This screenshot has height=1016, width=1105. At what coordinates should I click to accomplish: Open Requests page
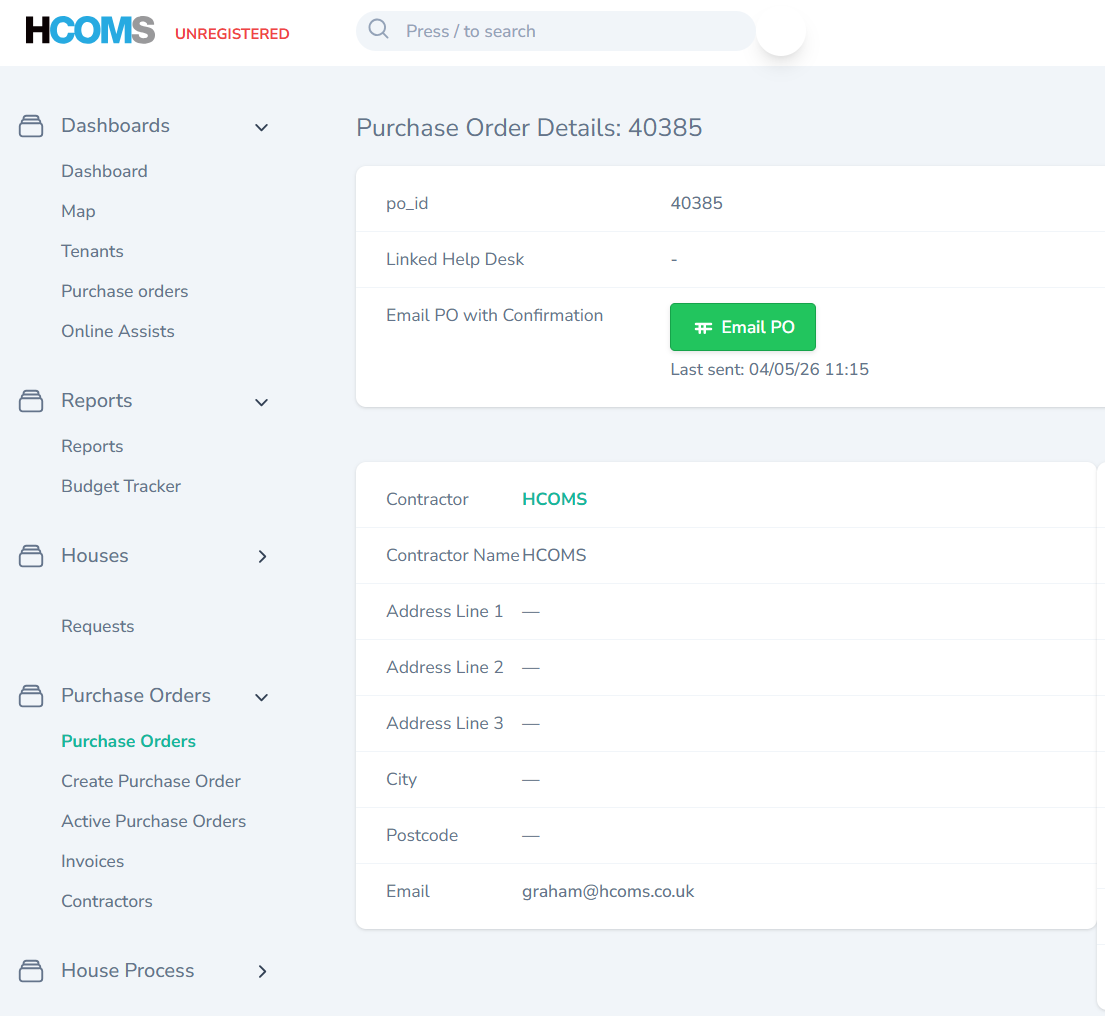coord(98,626)
